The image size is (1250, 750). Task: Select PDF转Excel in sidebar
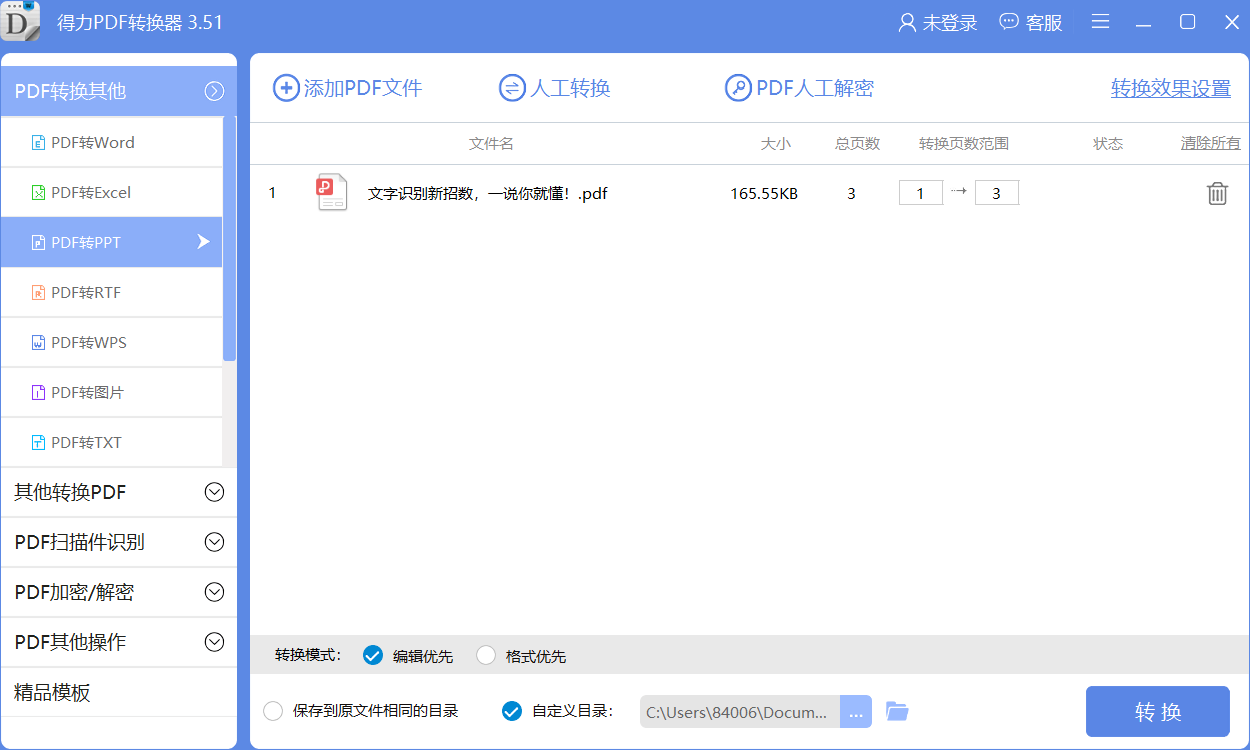(x=111, y=192)
